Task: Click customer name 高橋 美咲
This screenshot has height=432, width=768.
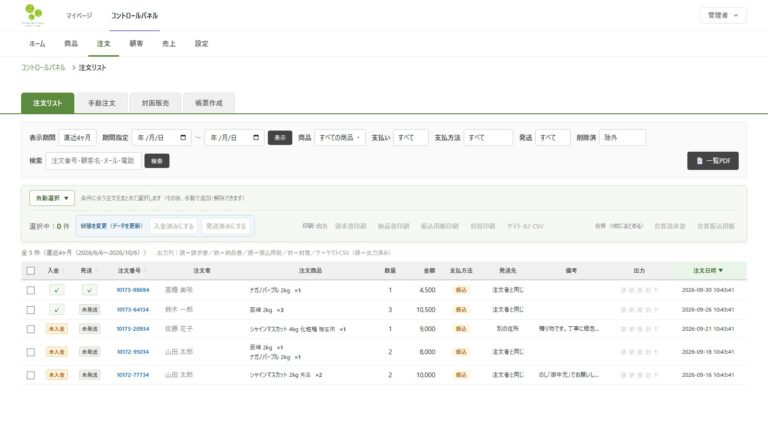Action: click(179, 290)
